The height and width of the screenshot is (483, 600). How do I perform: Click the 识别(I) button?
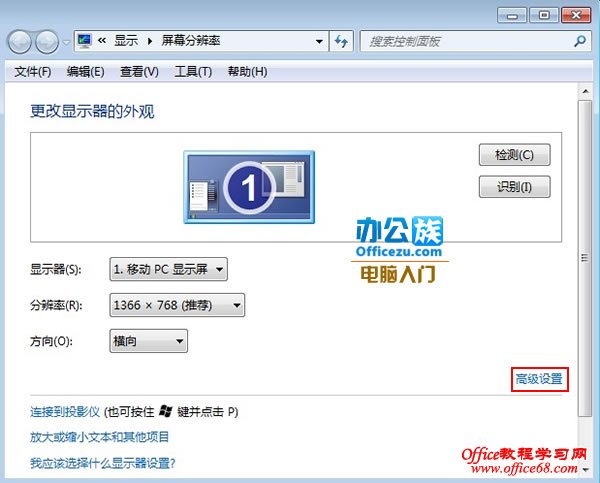514,187
